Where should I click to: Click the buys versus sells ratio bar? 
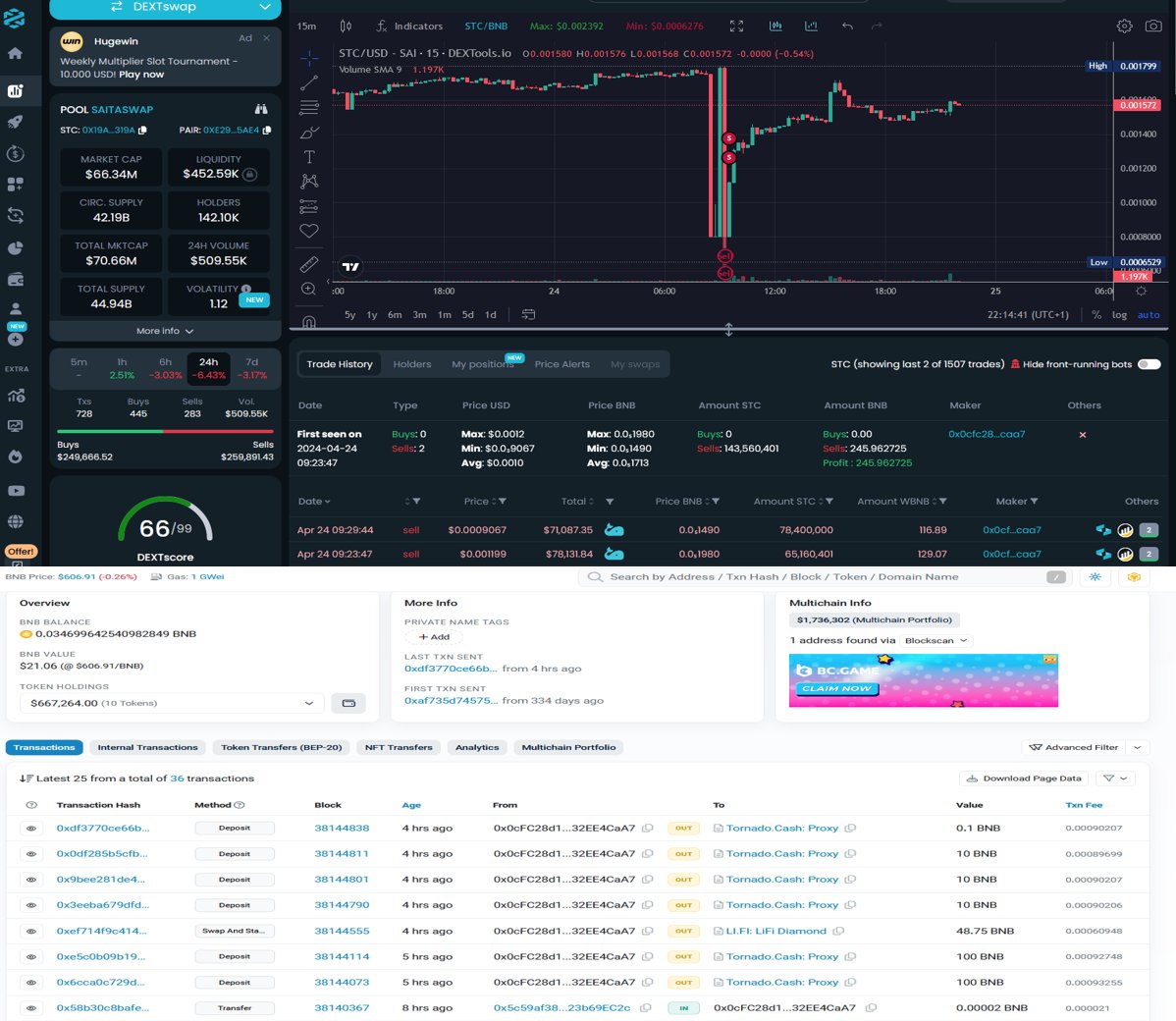[x=165, y=431]
